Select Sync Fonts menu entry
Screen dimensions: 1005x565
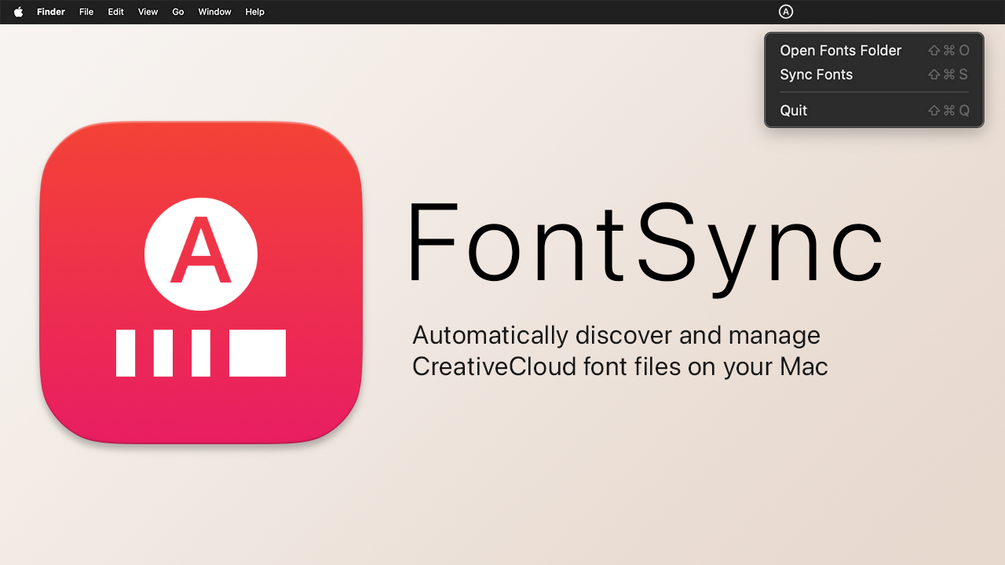click(x=874, y=74)
